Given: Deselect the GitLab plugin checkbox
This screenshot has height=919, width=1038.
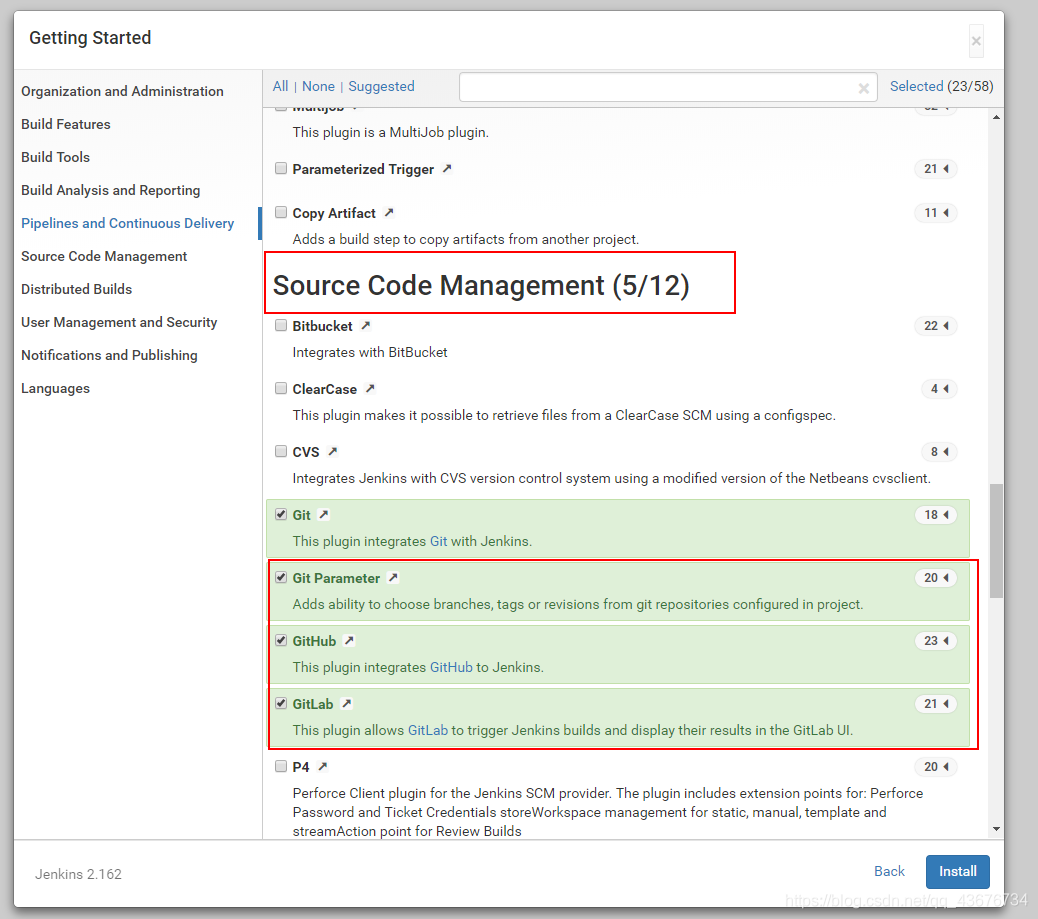Looking at the screenshot, I should (281, 703).
